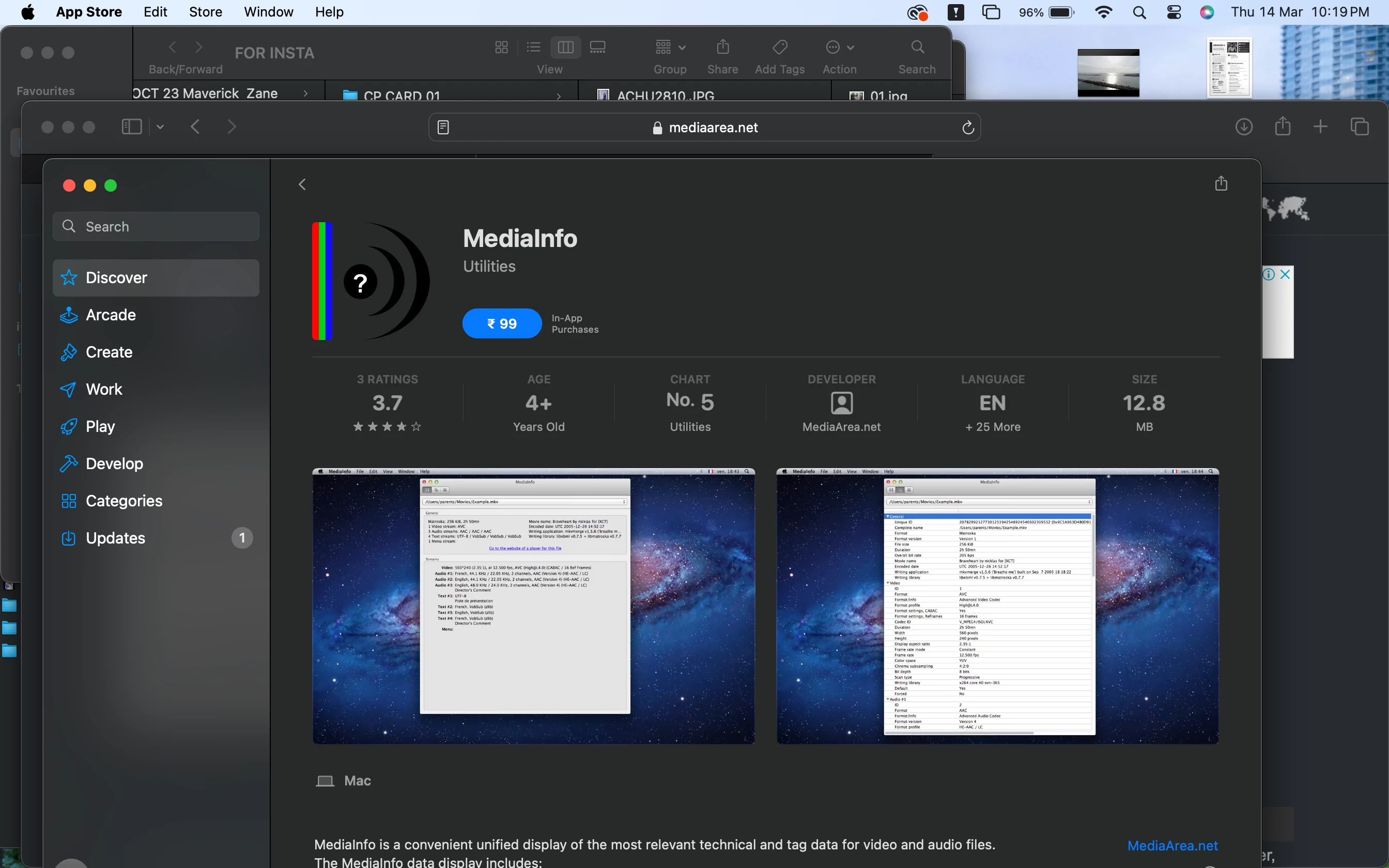Switch Finder to list view
The width and height of the screenshot is (1389, 868).
tap(533, 47)
